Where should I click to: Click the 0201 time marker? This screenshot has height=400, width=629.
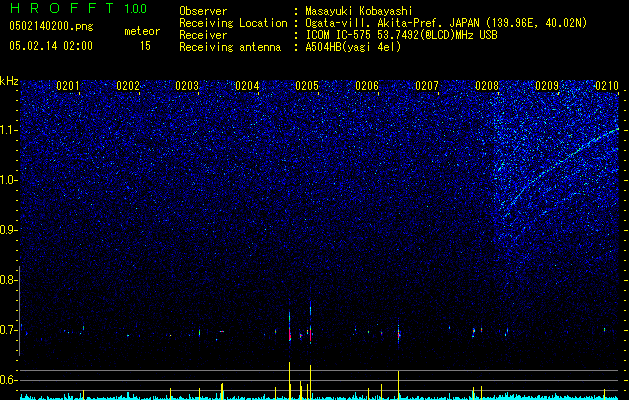(68, 86)
